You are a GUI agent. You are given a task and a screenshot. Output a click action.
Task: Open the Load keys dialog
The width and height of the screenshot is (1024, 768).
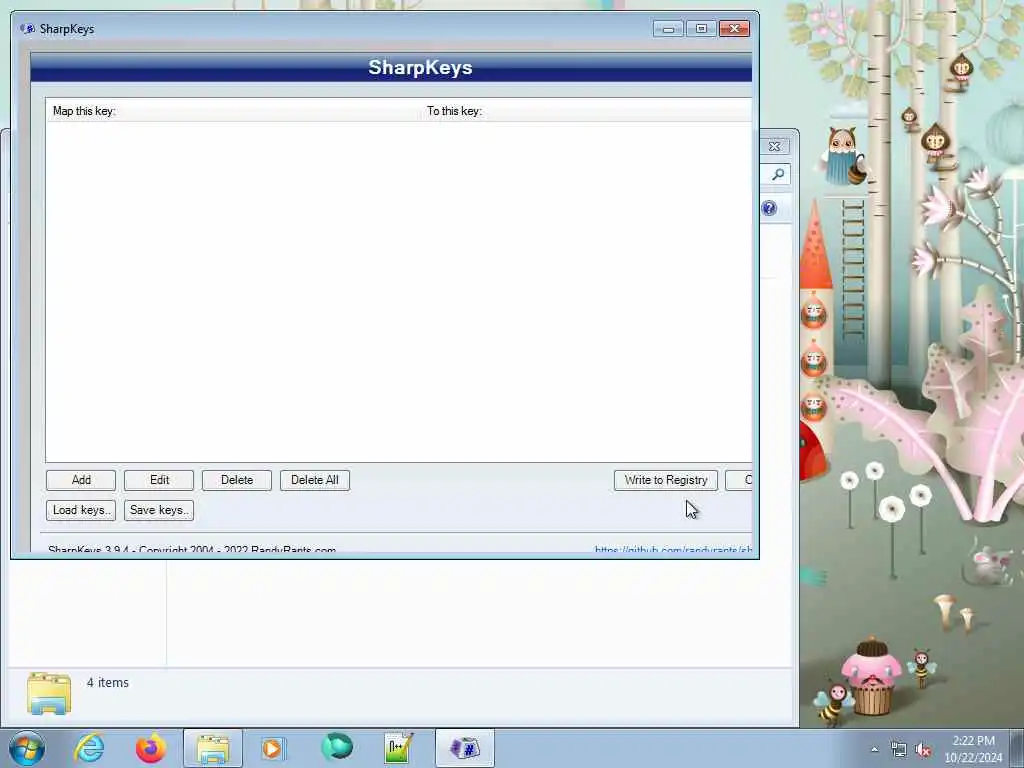(81, 510)
